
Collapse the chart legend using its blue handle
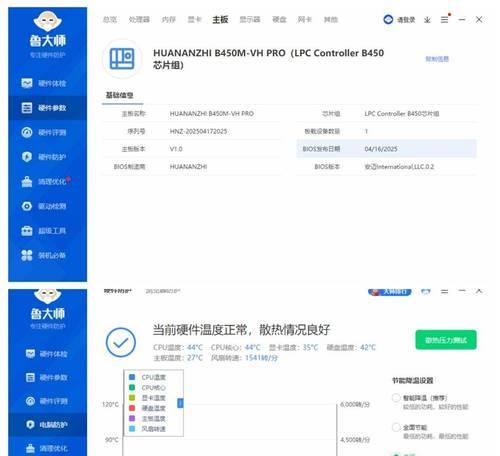click(180, 403)
